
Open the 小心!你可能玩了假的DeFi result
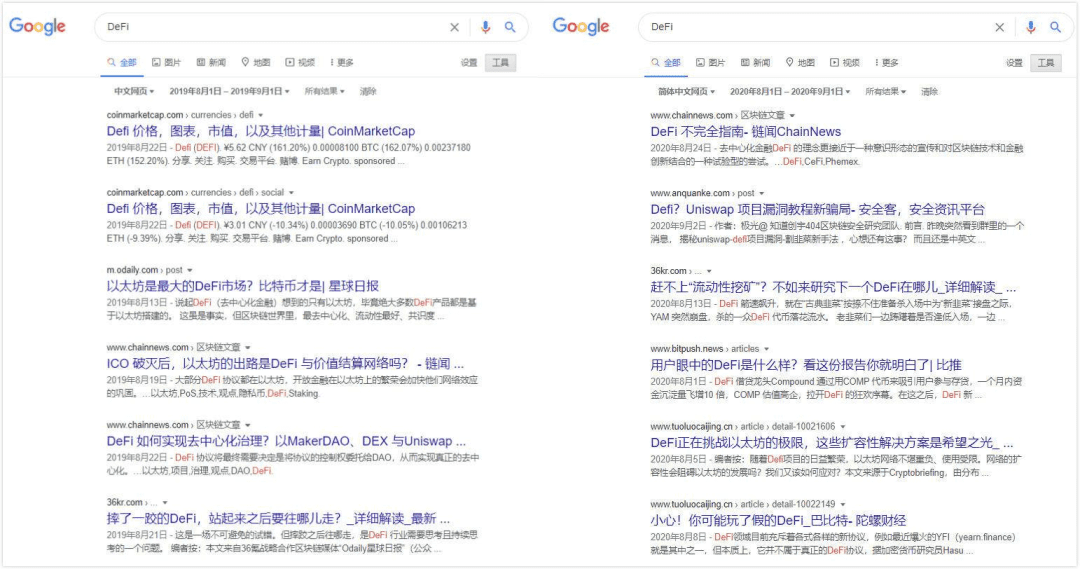pos(778,520)
